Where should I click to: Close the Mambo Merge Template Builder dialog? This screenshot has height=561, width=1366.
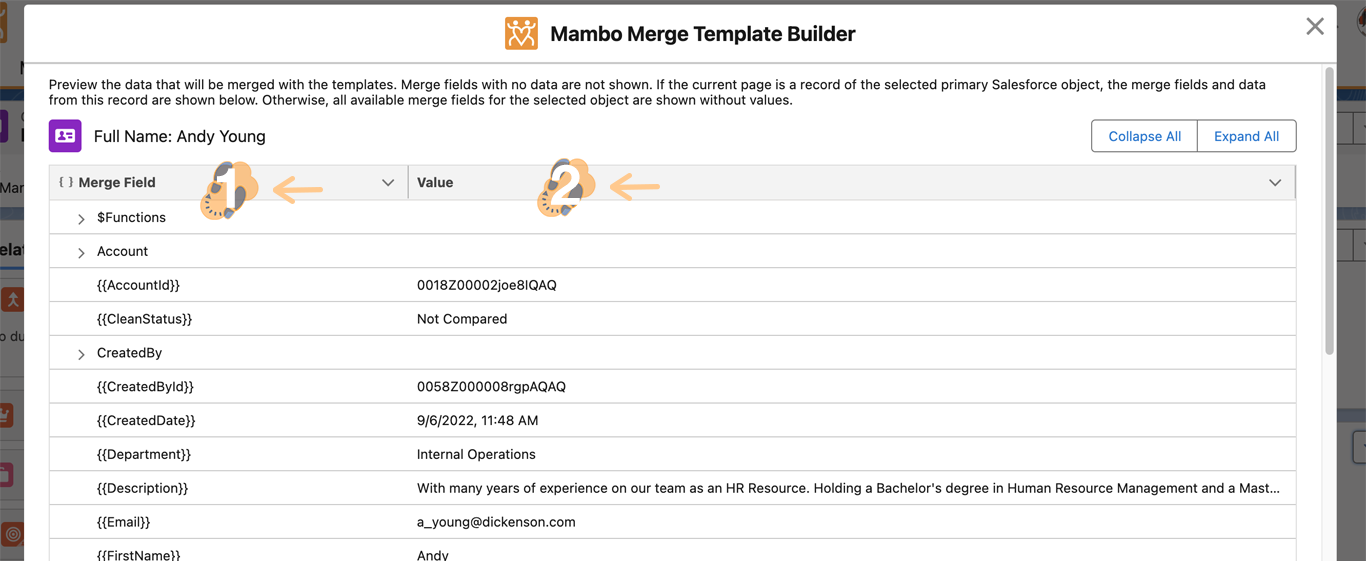point(1314,27)
